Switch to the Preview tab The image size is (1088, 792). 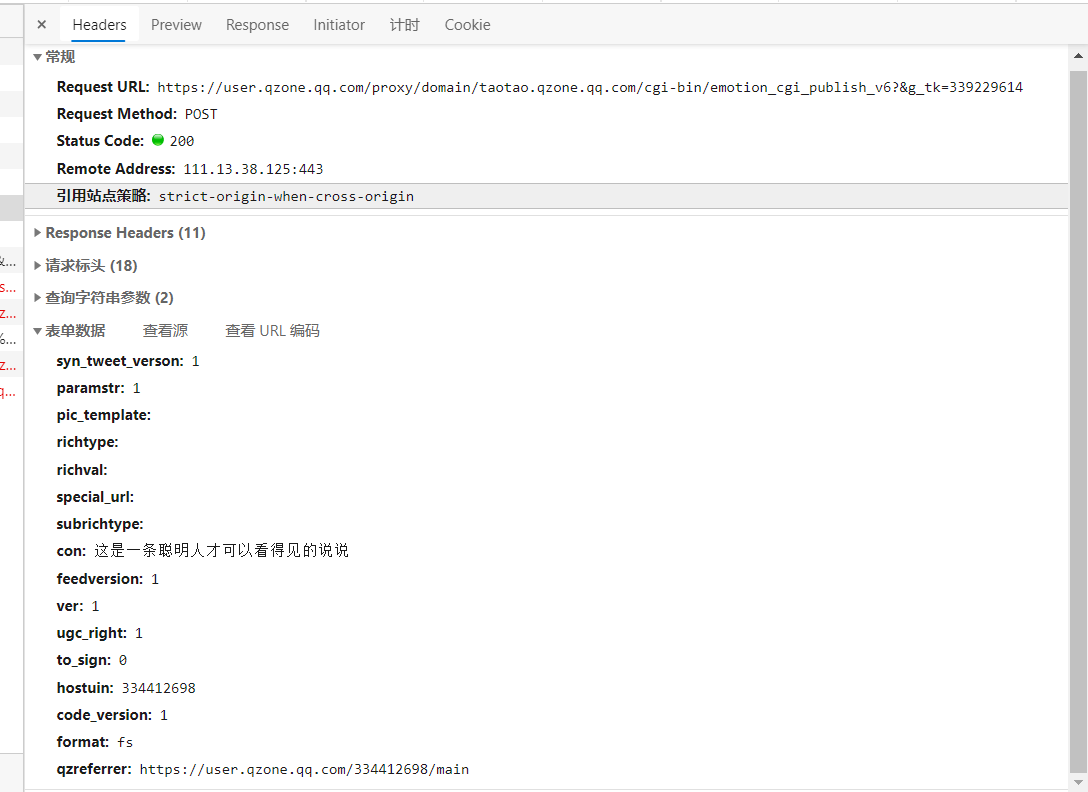coord(176,25)
